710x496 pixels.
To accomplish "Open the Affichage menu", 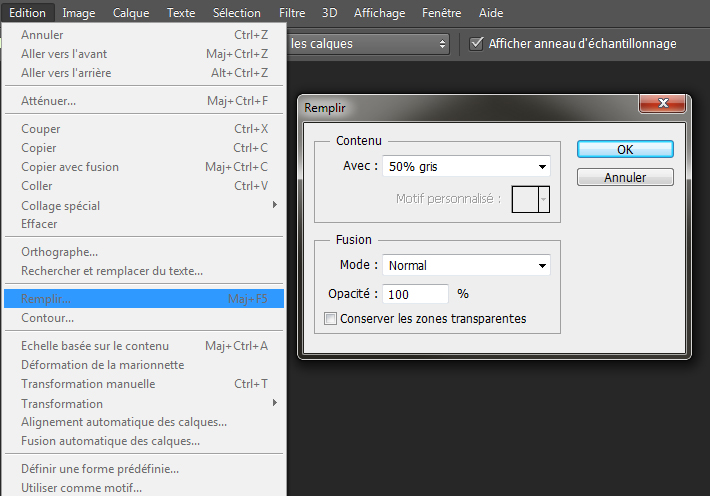I will coord(379,13).
